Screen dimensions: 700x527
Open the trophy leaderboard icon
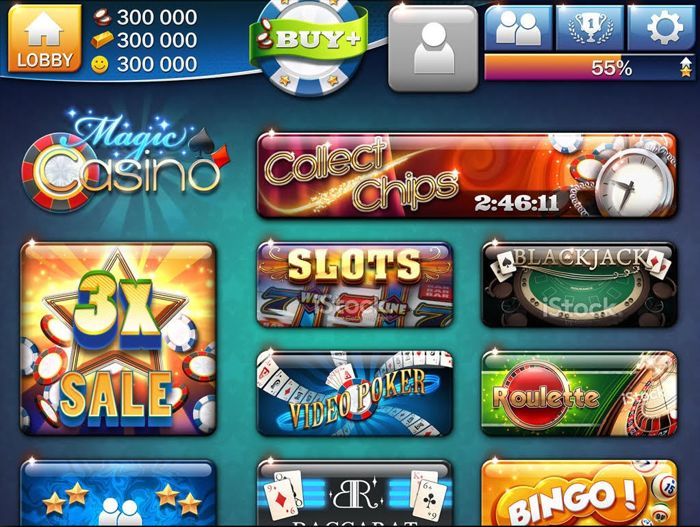[590, 29]
